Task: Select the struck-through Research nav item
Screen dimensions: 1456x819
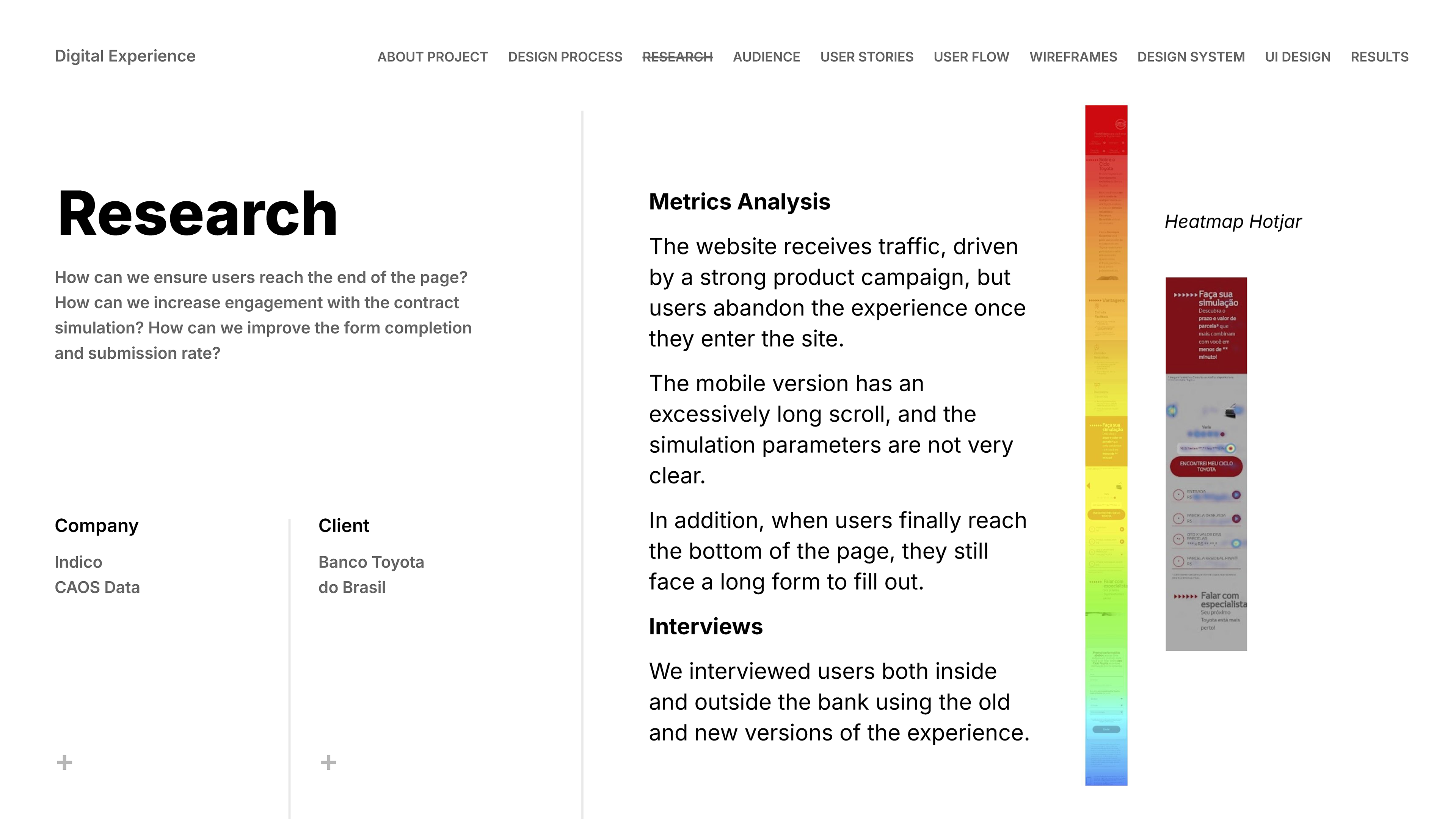Action: (677, 57)
